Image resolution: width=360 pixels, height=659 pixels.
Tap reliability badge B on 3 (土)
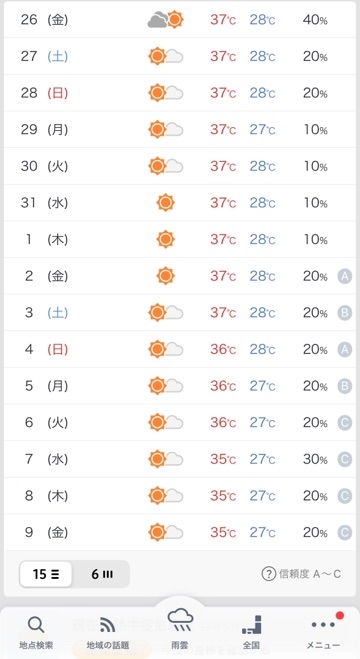click(344, 313)
